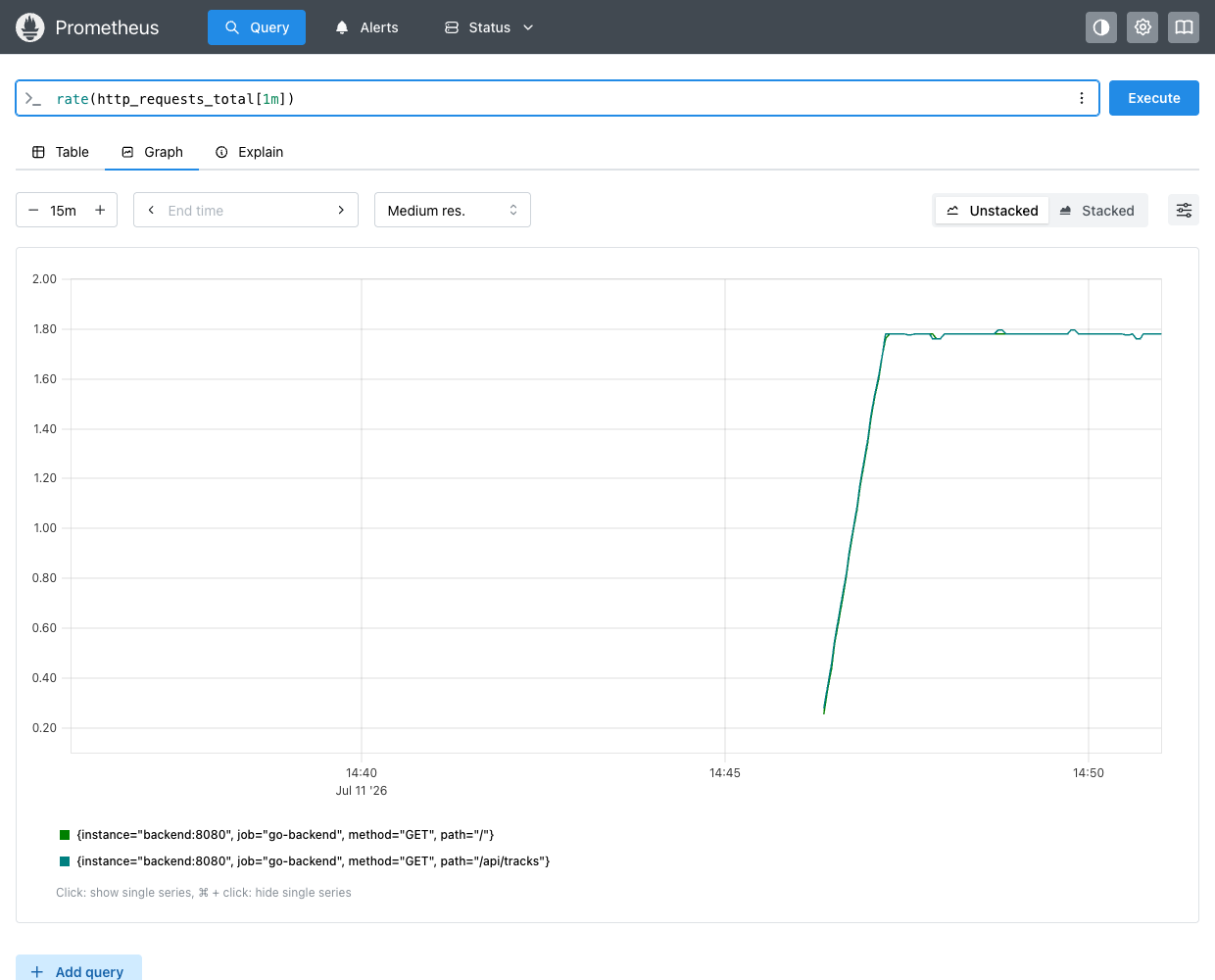This screenshot has width=1215, height=980.
Task: Switch to the Table tab
Action: [61, 152]
